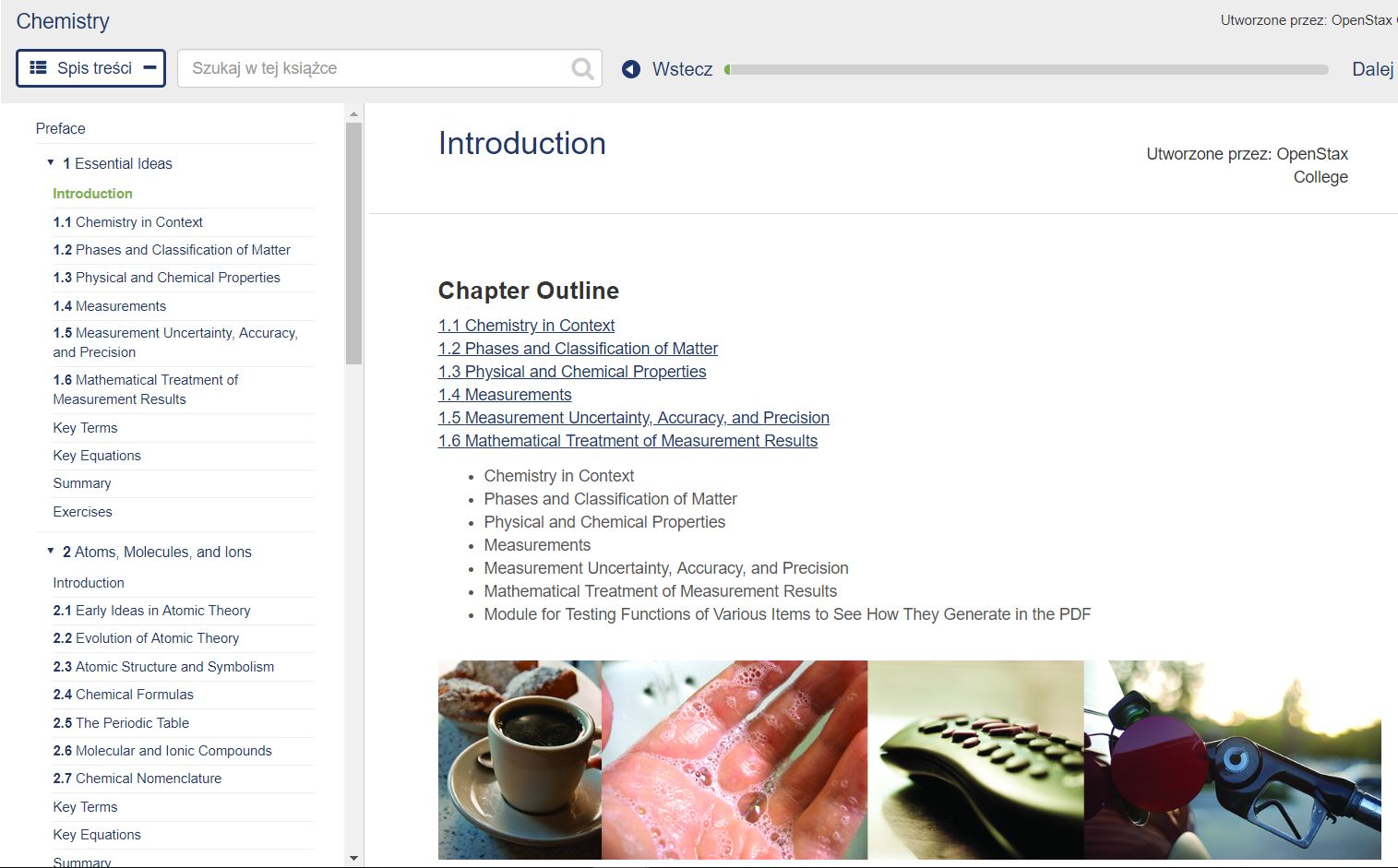Open chapter 1 Key Equations

(97, 456)
